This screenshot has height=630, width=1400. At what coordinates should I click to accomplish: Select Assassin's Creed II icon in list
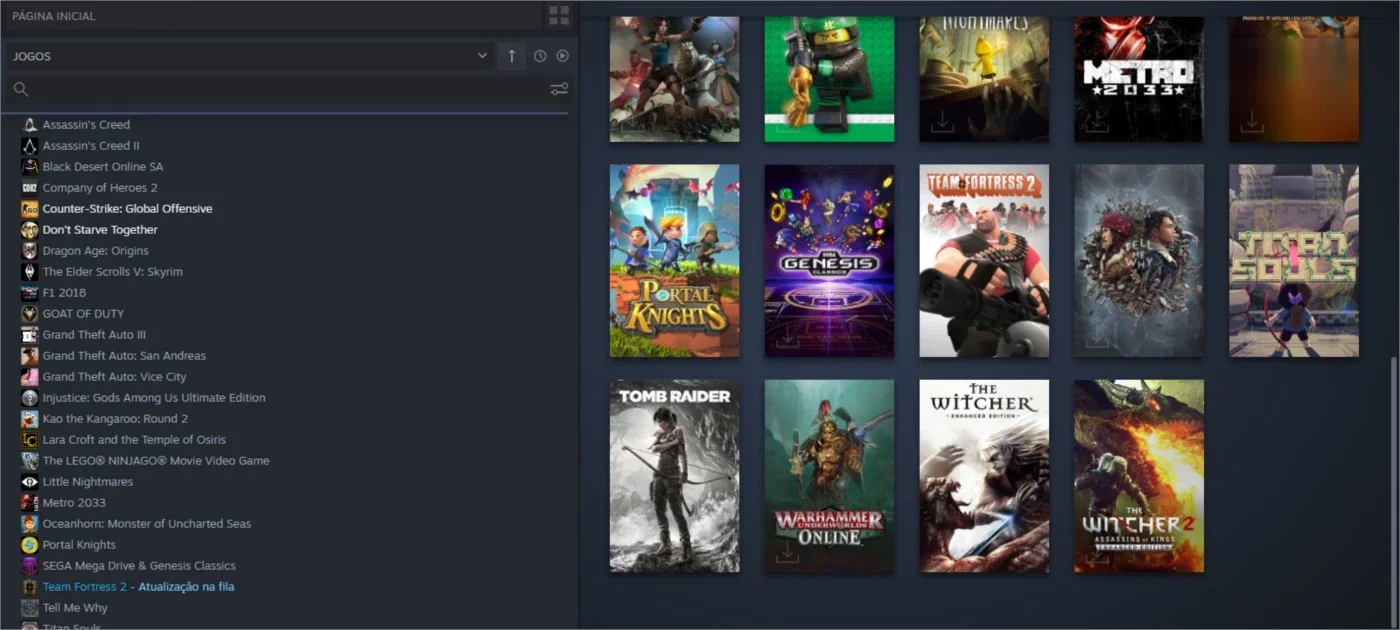(x=30, y=146)
